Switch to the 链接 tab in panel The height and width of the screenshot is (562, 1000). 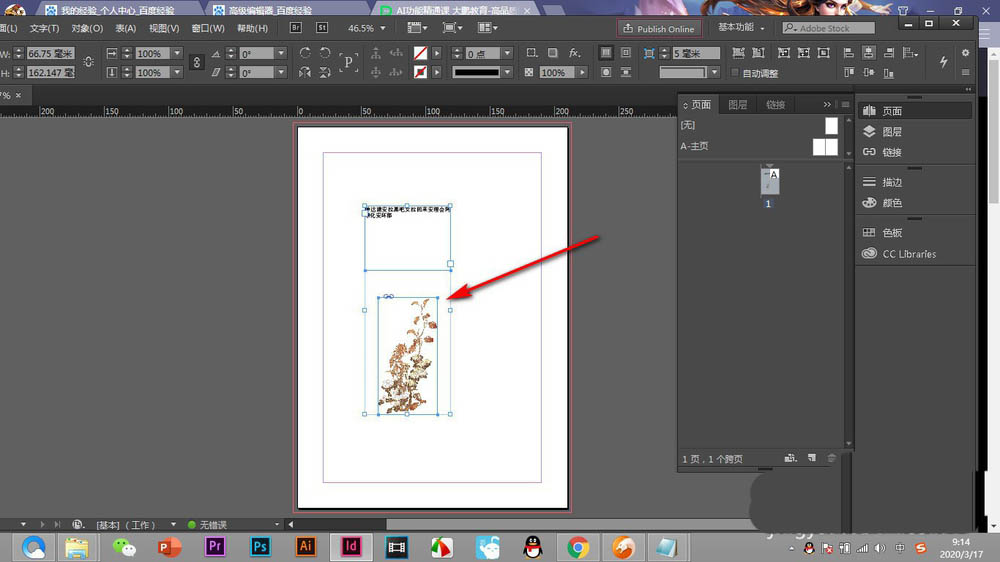pyautogui.click(x=776, y=105)
